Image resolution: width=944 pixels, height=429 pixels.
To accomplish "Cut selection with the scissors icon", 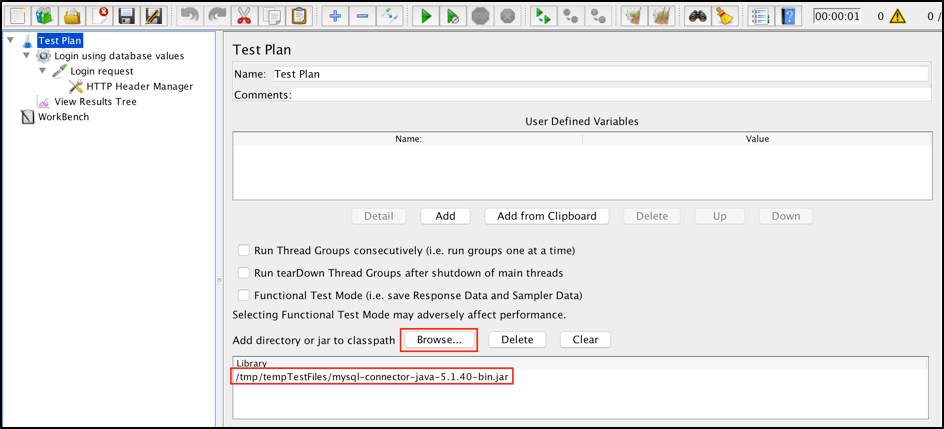I will click(x=244, y=16).
